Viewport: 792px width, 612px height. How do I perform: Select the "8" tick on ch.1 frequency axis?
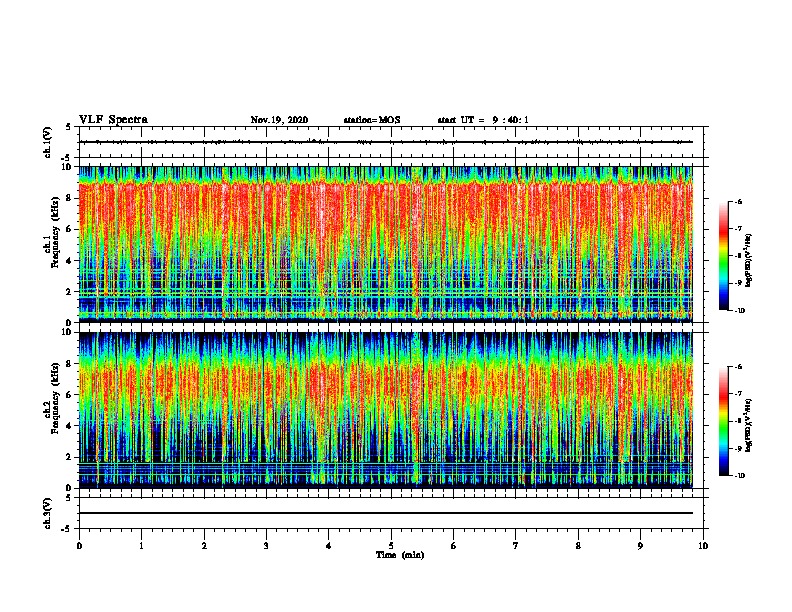tap(70, 198)
